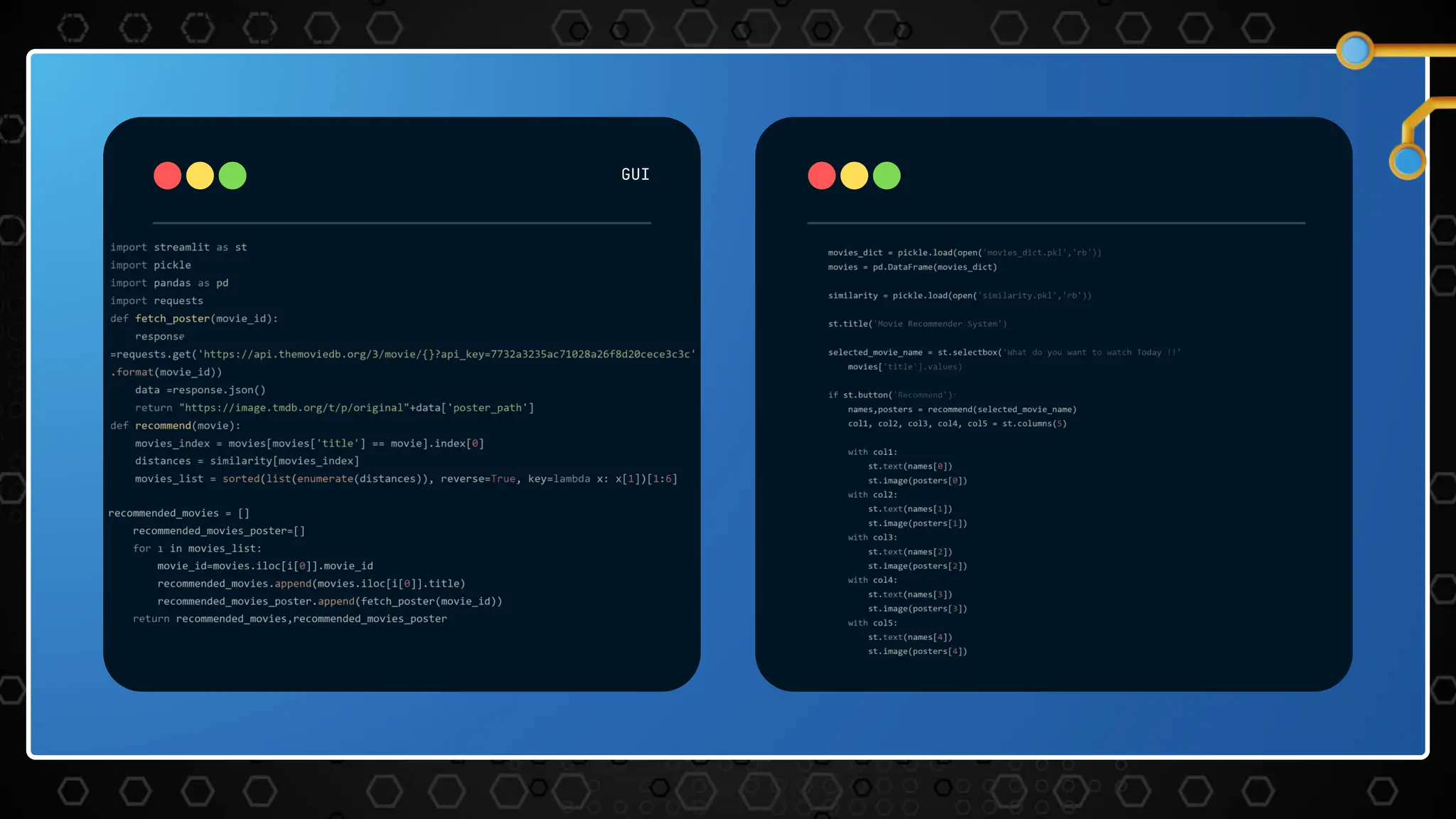Click the 'movies = pd.DataFrame(movies_dict)' line
Image resolution: width=1456 pixels, height=819 pixels.
[912, 267]
